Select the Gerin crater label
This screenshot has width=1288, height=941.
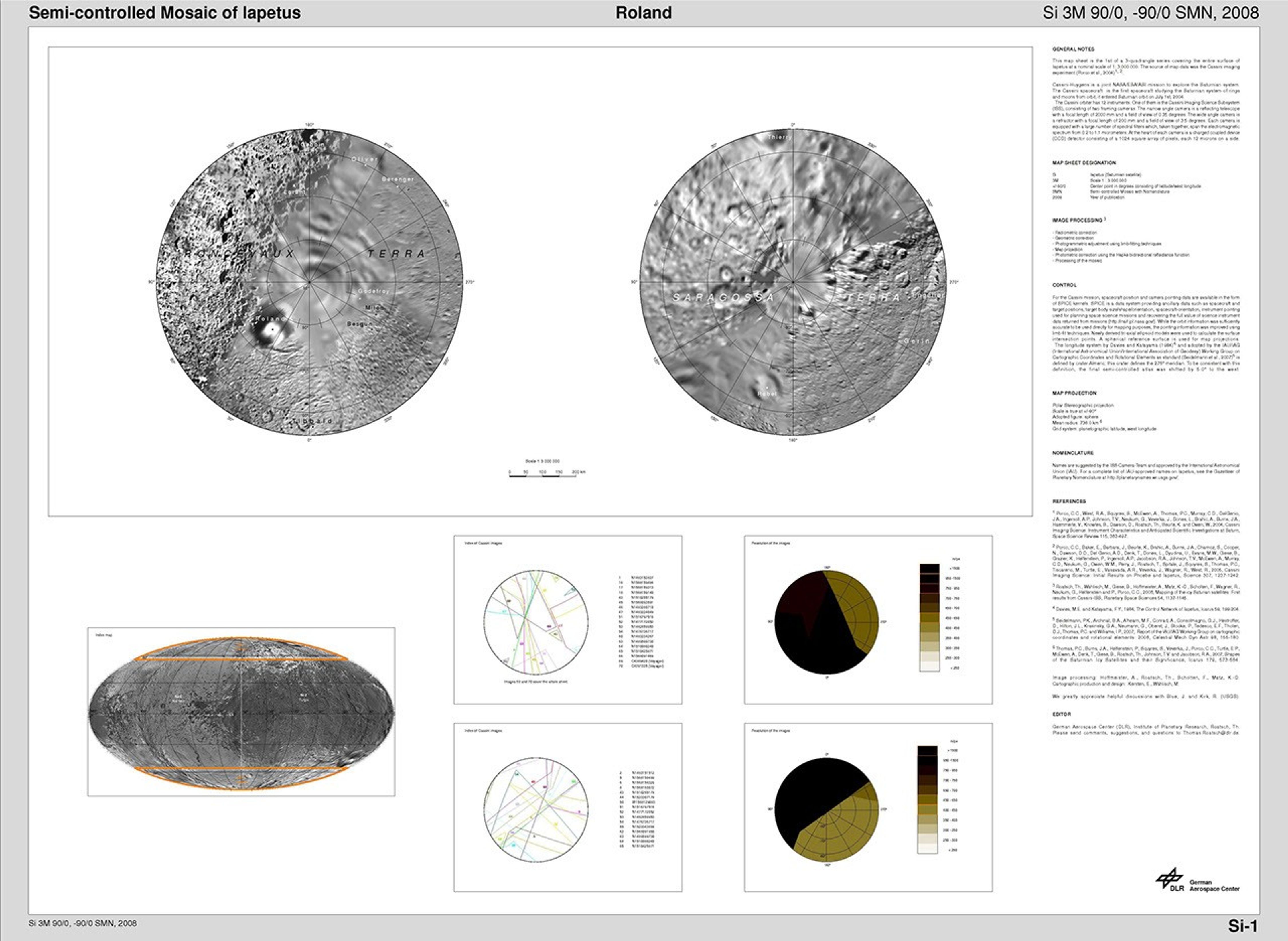tap(916, 341)
